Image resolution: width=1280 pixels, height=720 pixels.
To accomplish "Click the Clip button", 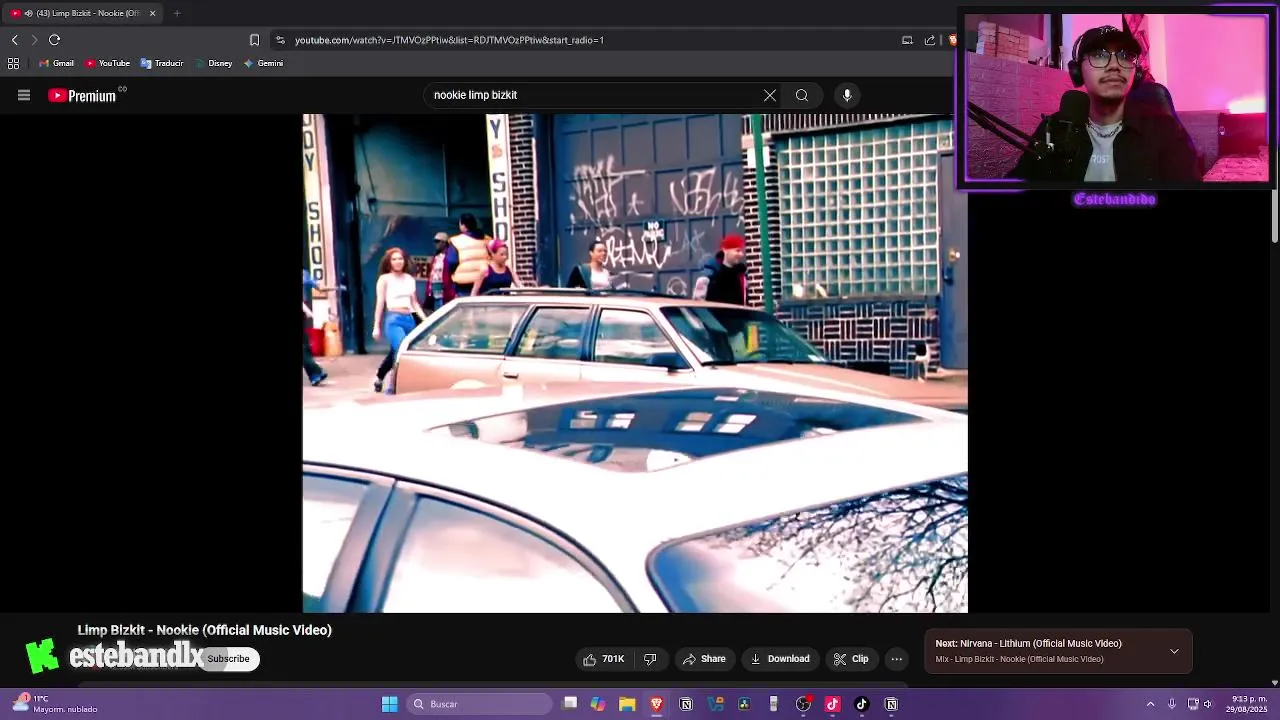I will point(852,659).
